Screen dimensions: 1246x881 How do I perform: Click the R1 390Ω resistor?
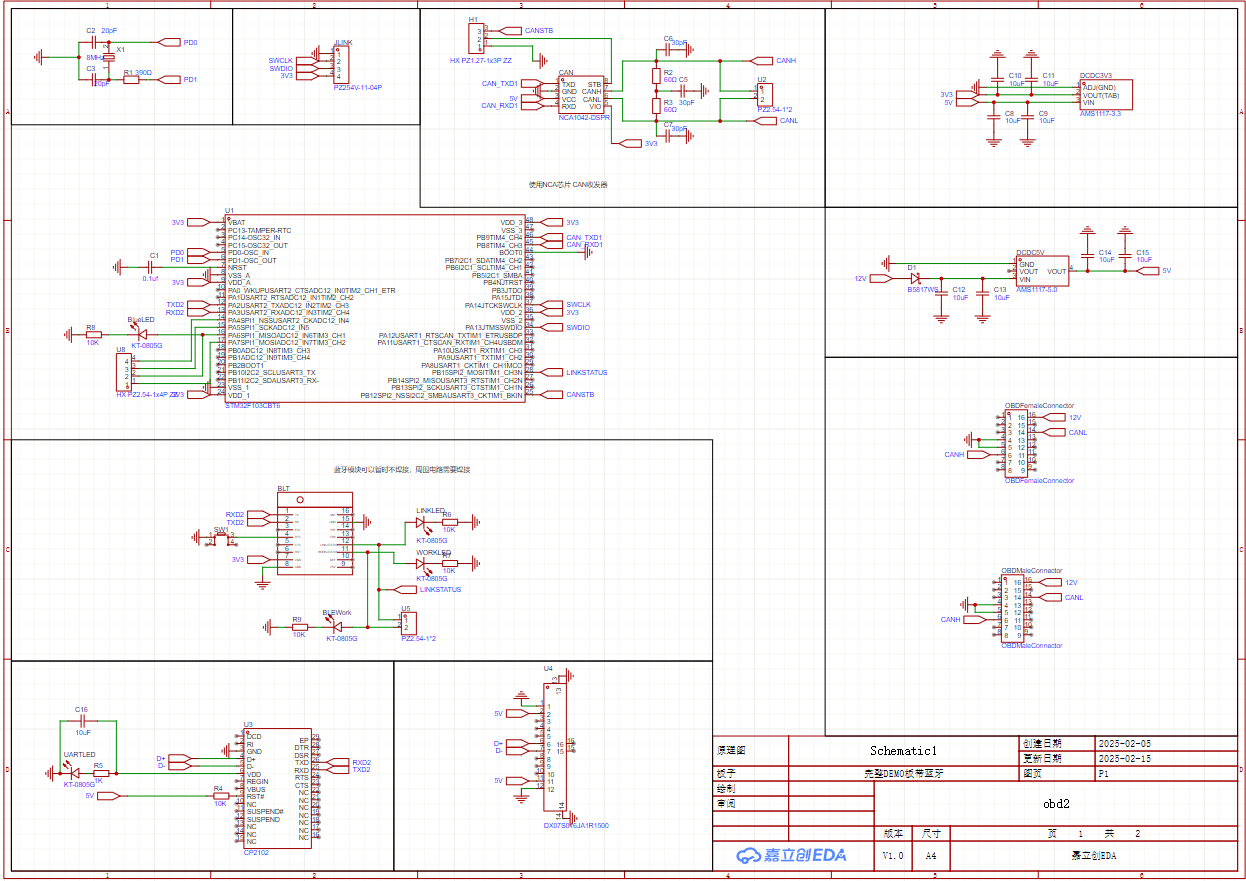pyautogui.click(x=131, y=80)
